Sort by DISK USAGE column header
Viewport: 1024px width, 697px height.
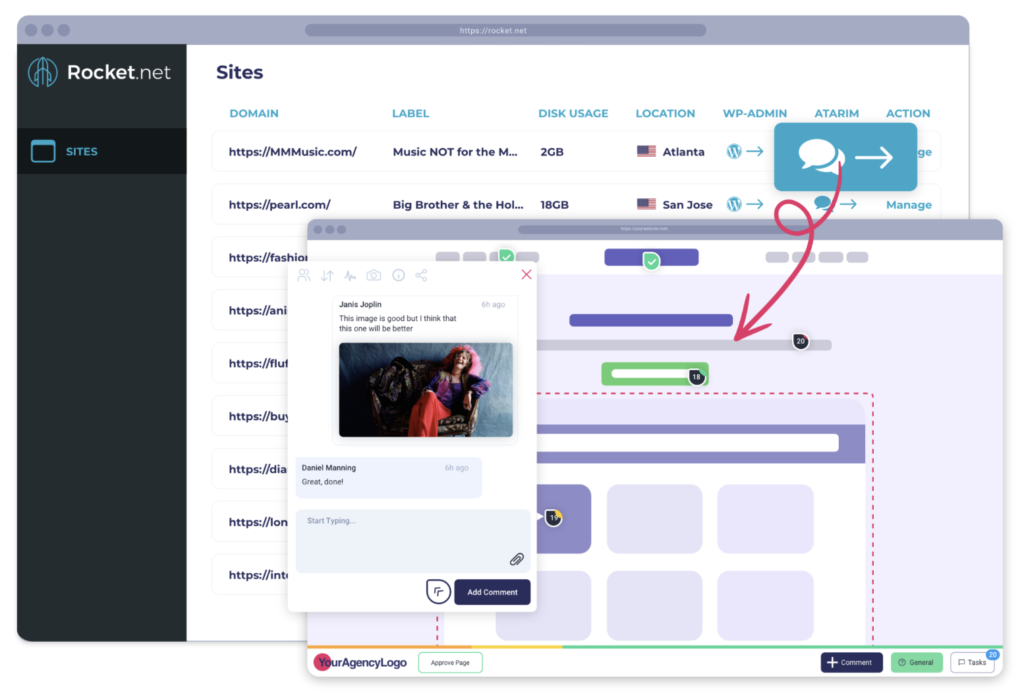573,114
